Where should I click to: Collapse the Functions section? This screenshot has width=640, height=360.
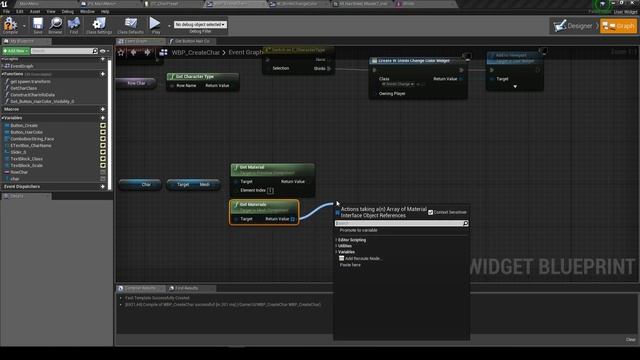click(3, 74)
